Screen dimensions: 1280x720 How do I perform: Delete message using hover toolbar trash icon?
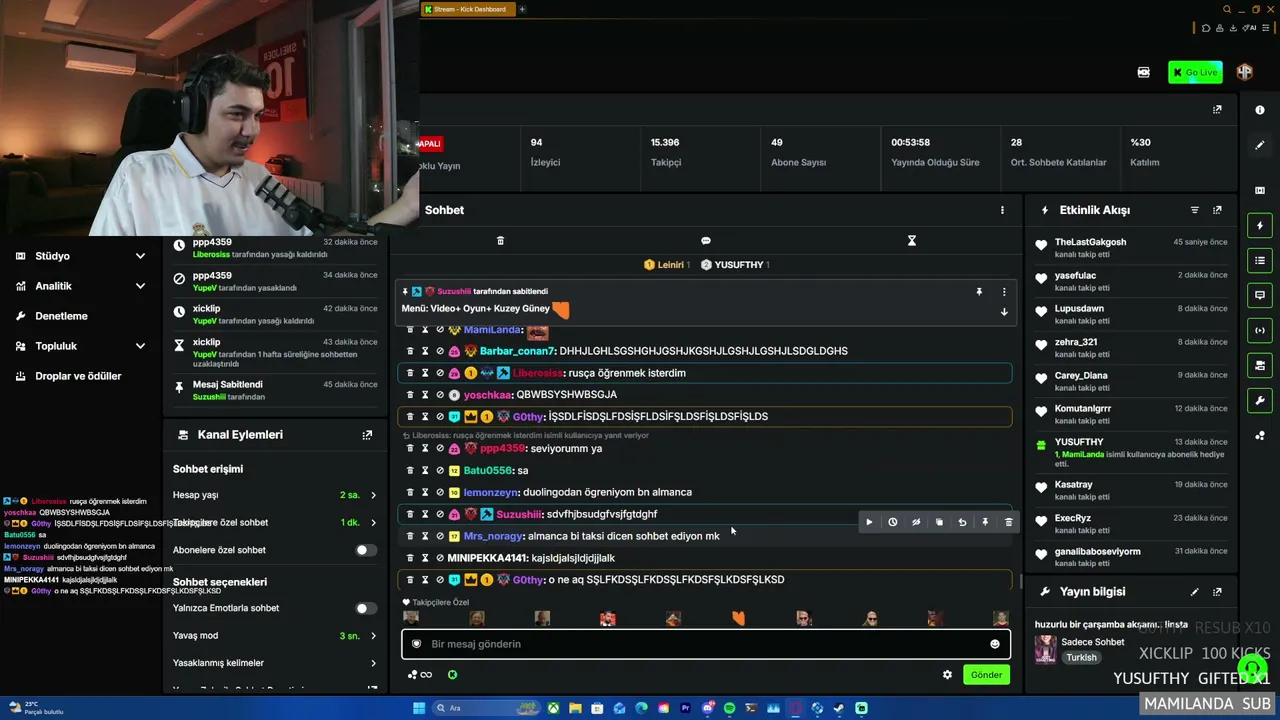(1008, 522)
